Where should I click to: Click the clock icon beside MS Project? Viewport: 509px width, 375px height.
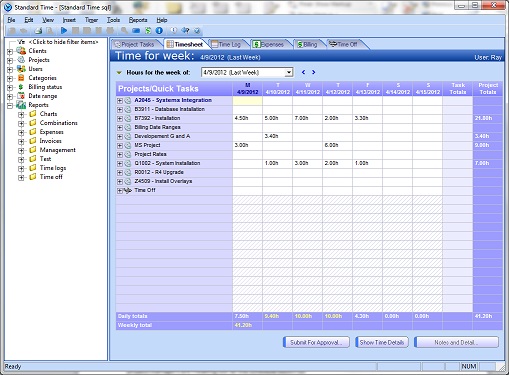tap(128, 145)
